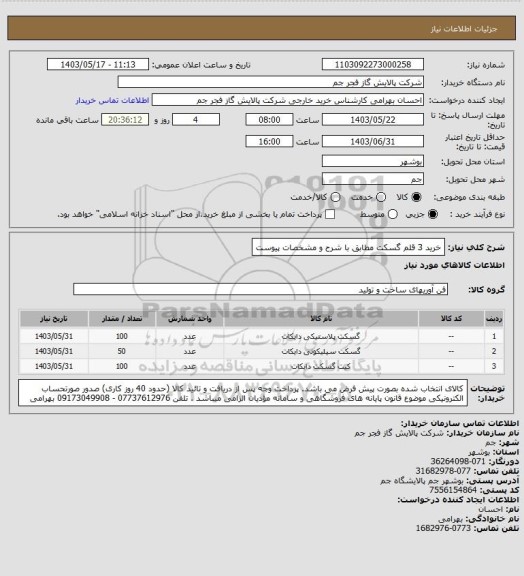This screenshot has width=524, height=576.
Task: Click the fax number 36264098-071
Action: (458, 461)
